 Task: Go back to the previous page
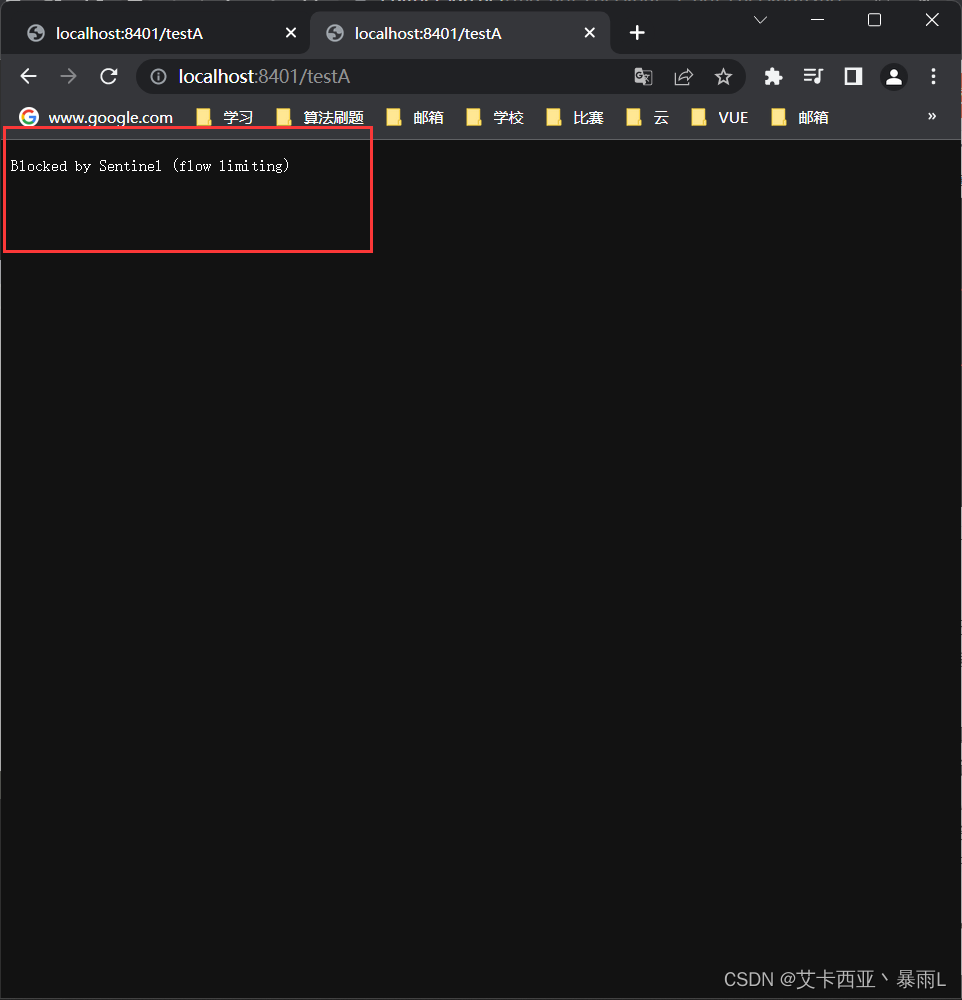coord(29,77)
